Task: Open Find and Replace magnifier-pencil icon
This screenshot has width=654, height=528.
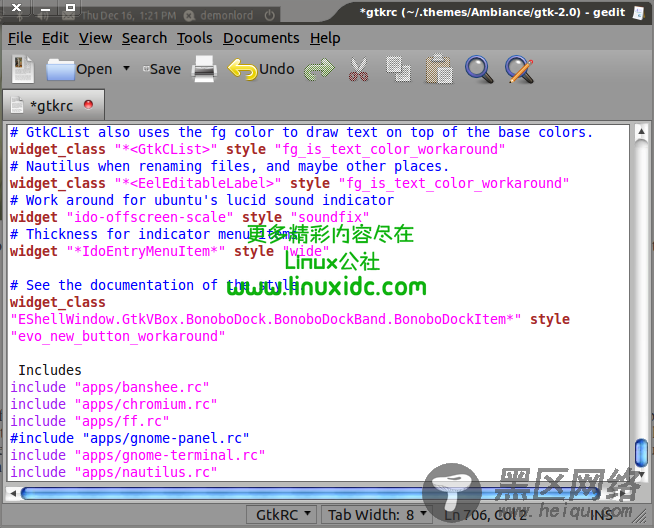Action: point(519,69)
